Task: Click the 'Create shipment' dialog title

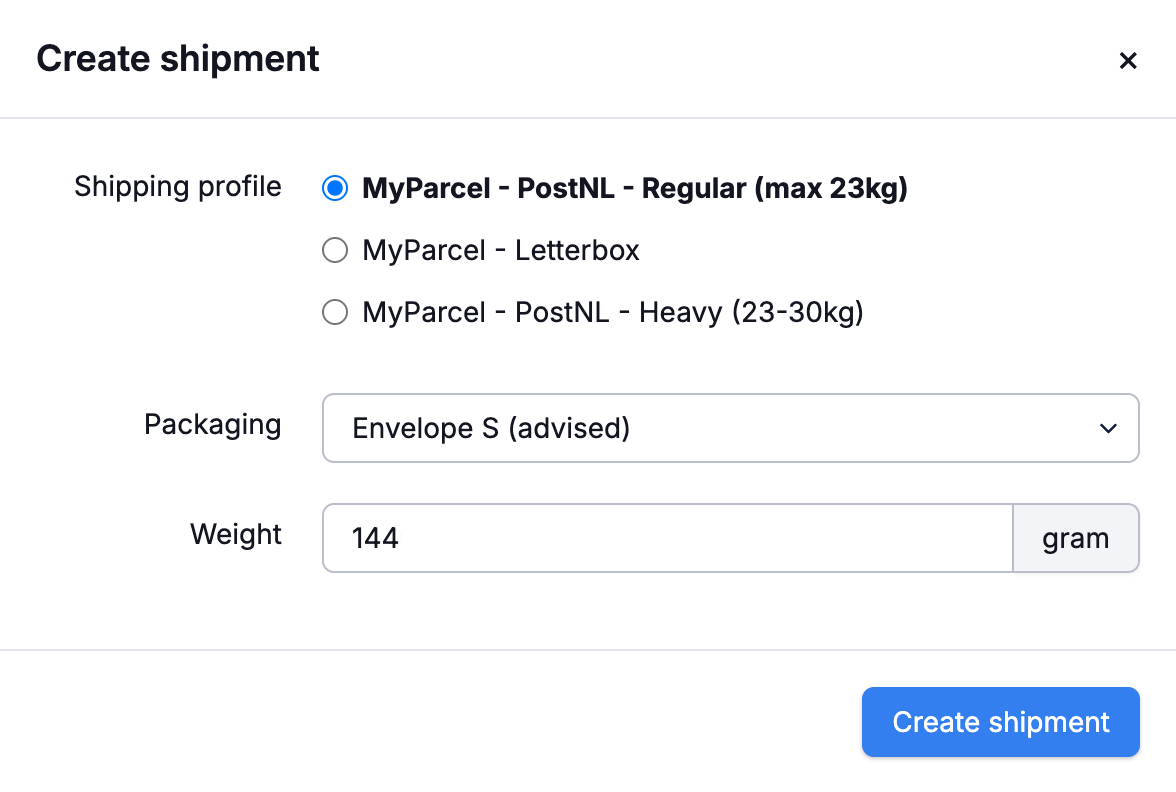Action: (x=178, y=58)
